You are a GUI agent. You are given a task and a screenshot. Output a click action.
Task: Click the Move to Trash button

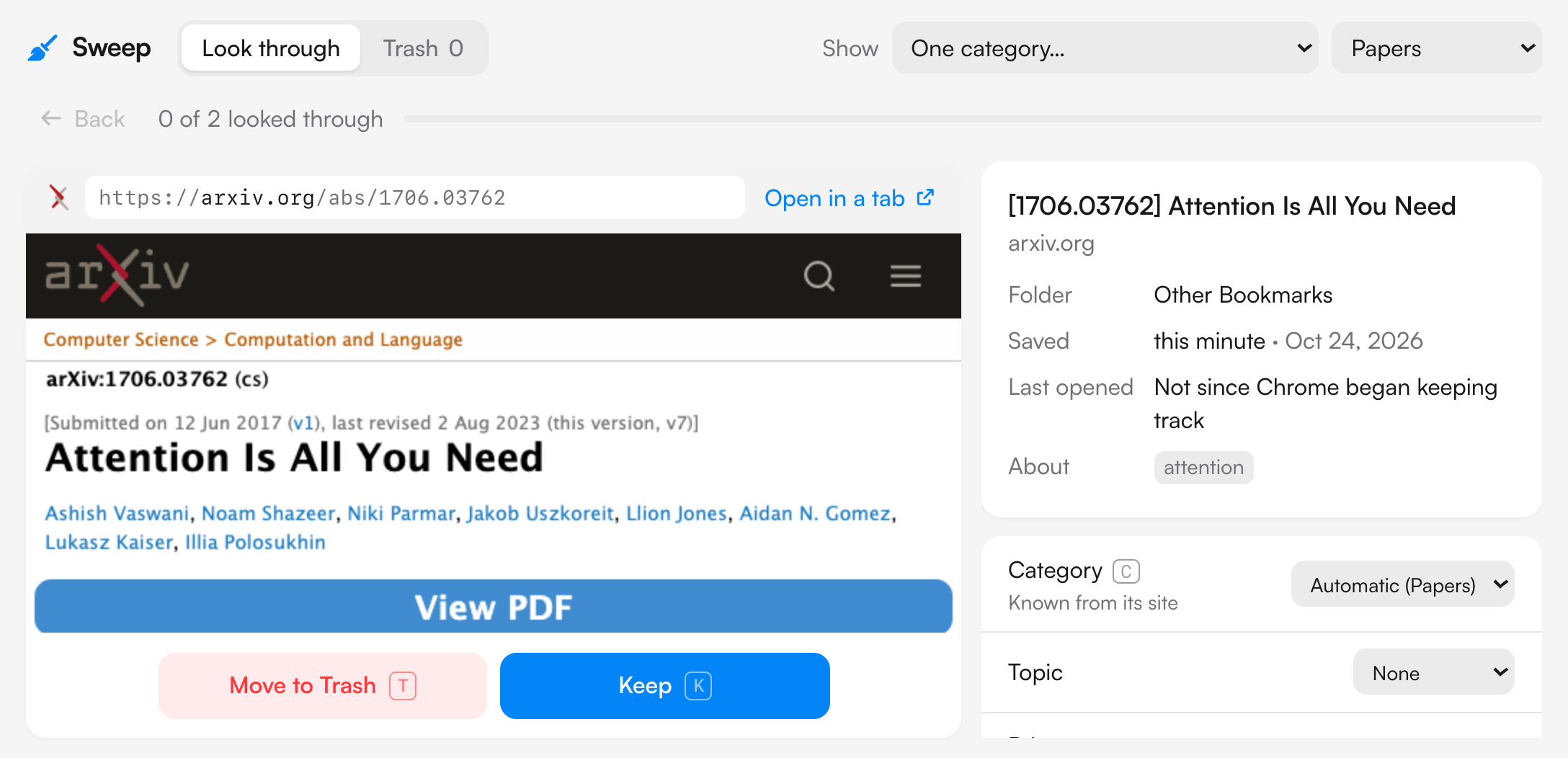pos(323,685)
